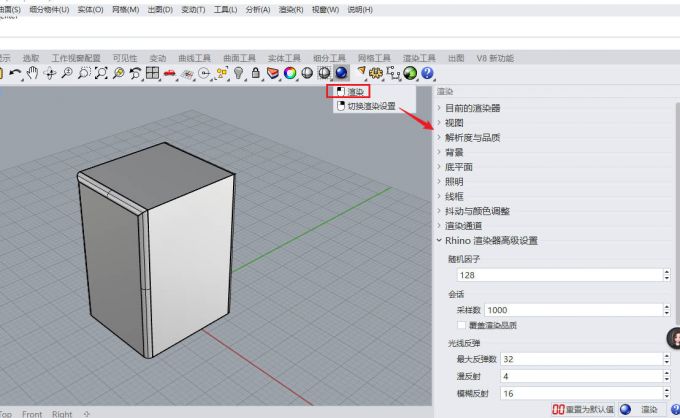Viewport: 680px width, 418px height.
Task: Click the blue render sphere toolbar icon
Action: pyautogui.click(x=341, y=73)
